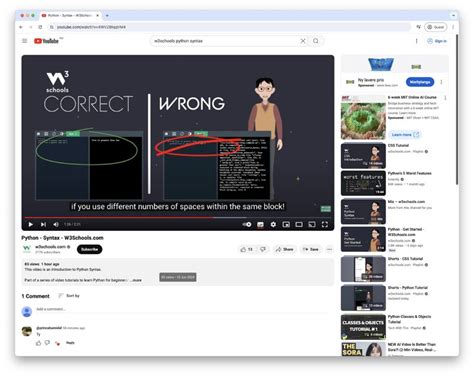Click the Add a comment field
Image resolution: width=474 pixels, height=376 pixels.
pos(183,309)
